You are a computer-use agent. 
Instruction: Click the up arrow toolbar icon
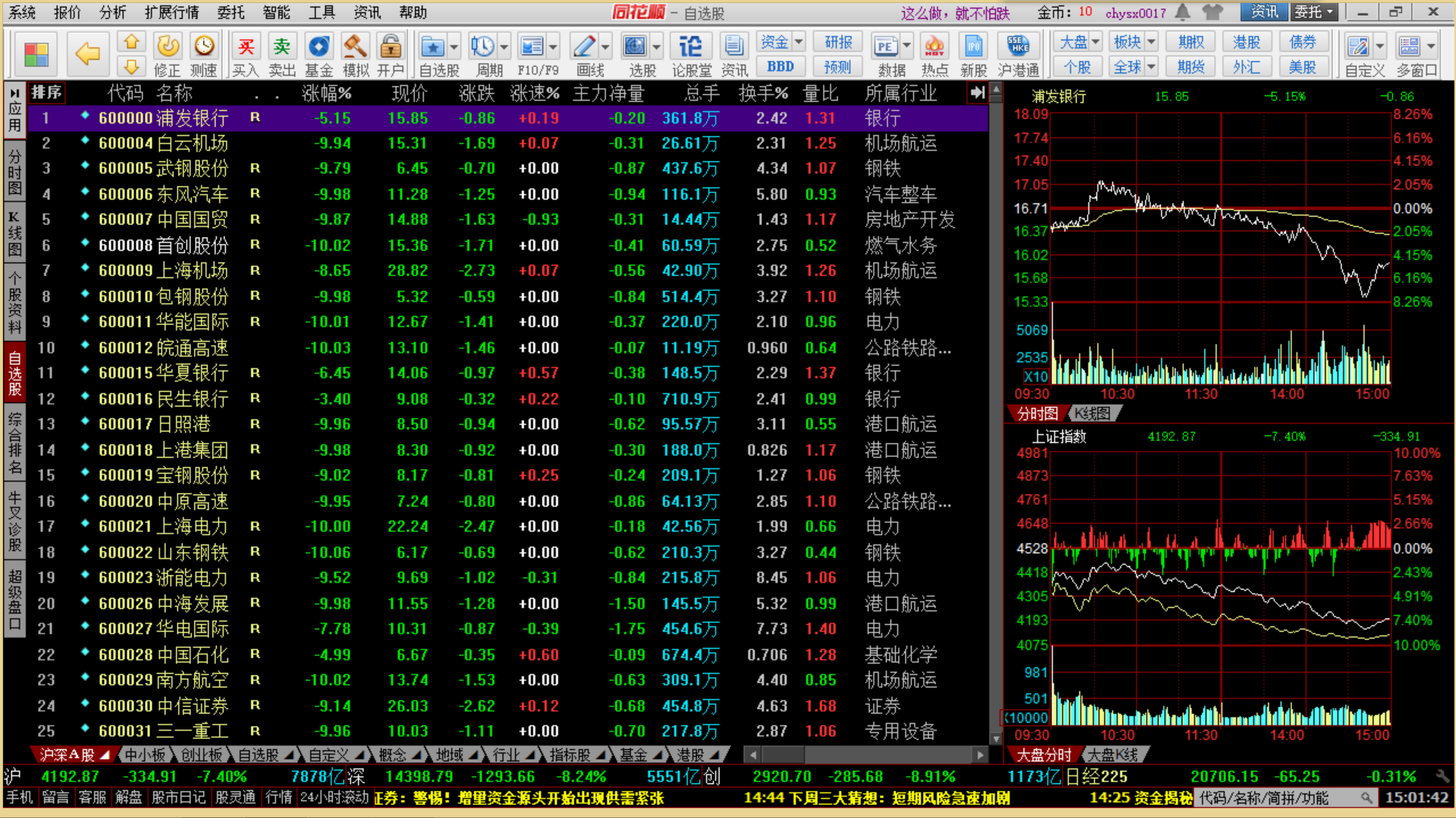(x=131, y=42)
